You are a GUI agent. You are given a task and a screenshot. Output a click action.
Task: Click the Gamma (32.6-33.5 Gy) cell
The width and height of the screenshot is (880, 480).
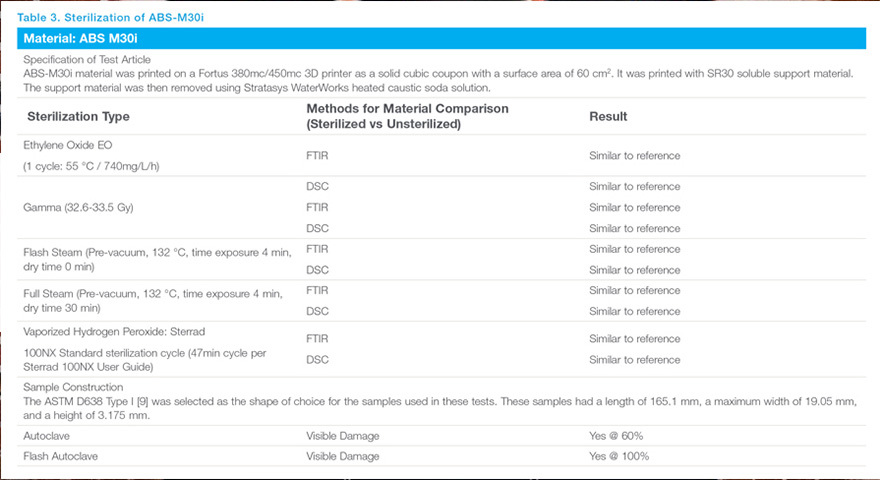(x=78, y=207)
